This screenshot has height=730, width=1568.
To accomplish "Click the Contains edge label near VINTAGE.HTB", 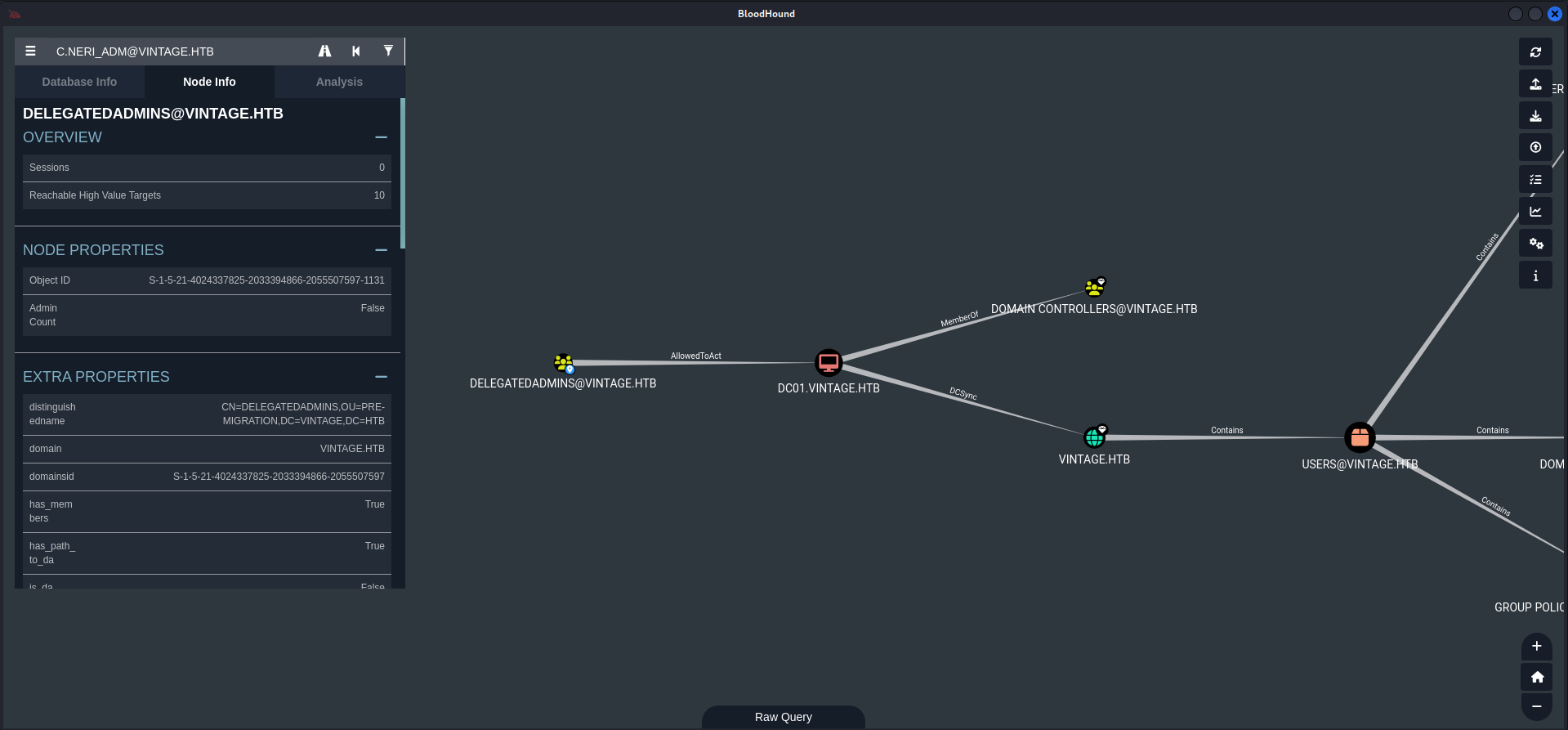I will (1226, 430).
